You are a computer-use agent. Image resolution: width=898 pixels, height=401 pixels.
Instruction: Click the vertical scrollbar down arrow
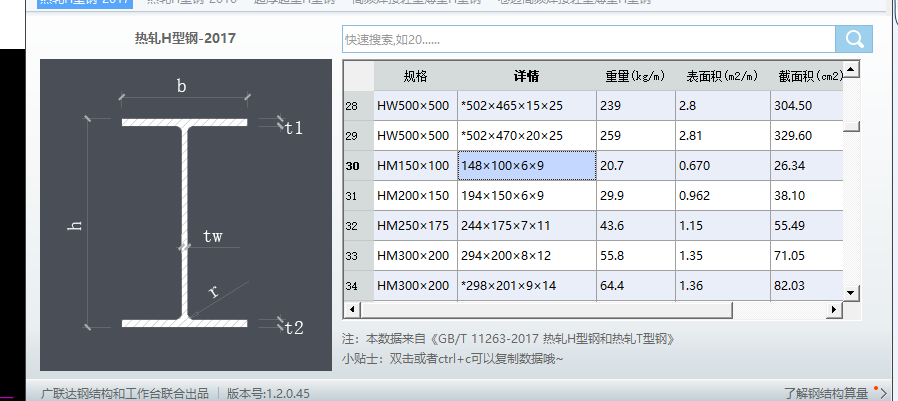pyautogui.click(x=851, y=293)
